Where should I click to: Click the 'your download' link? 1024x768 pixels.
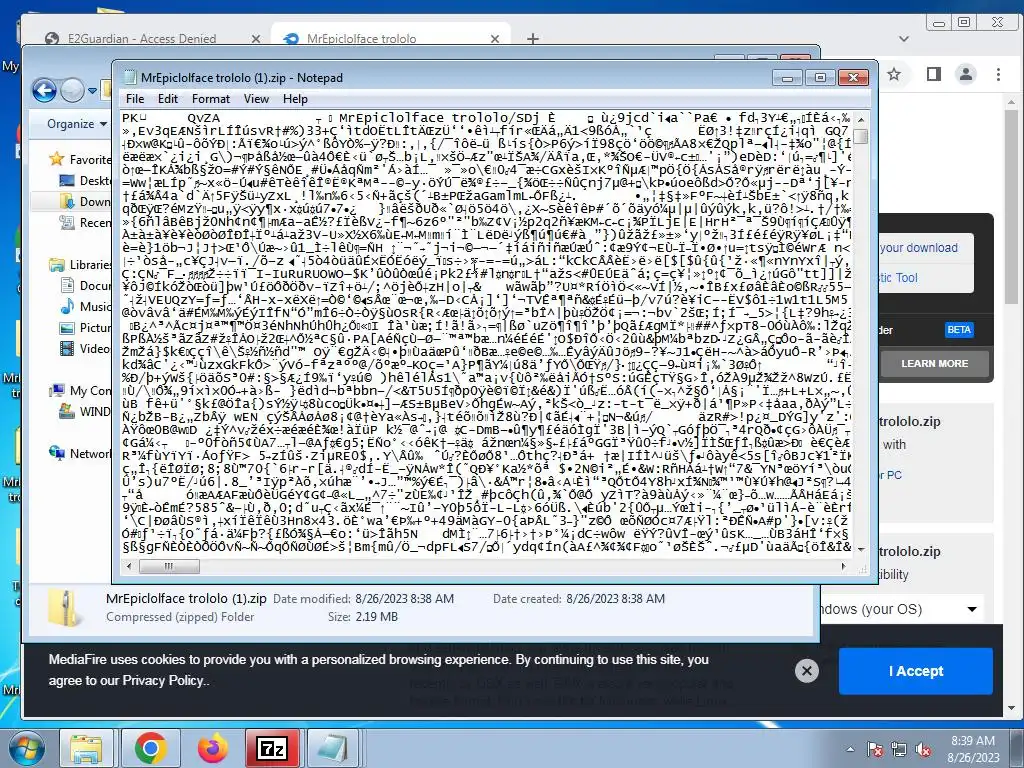pos(918,248)
